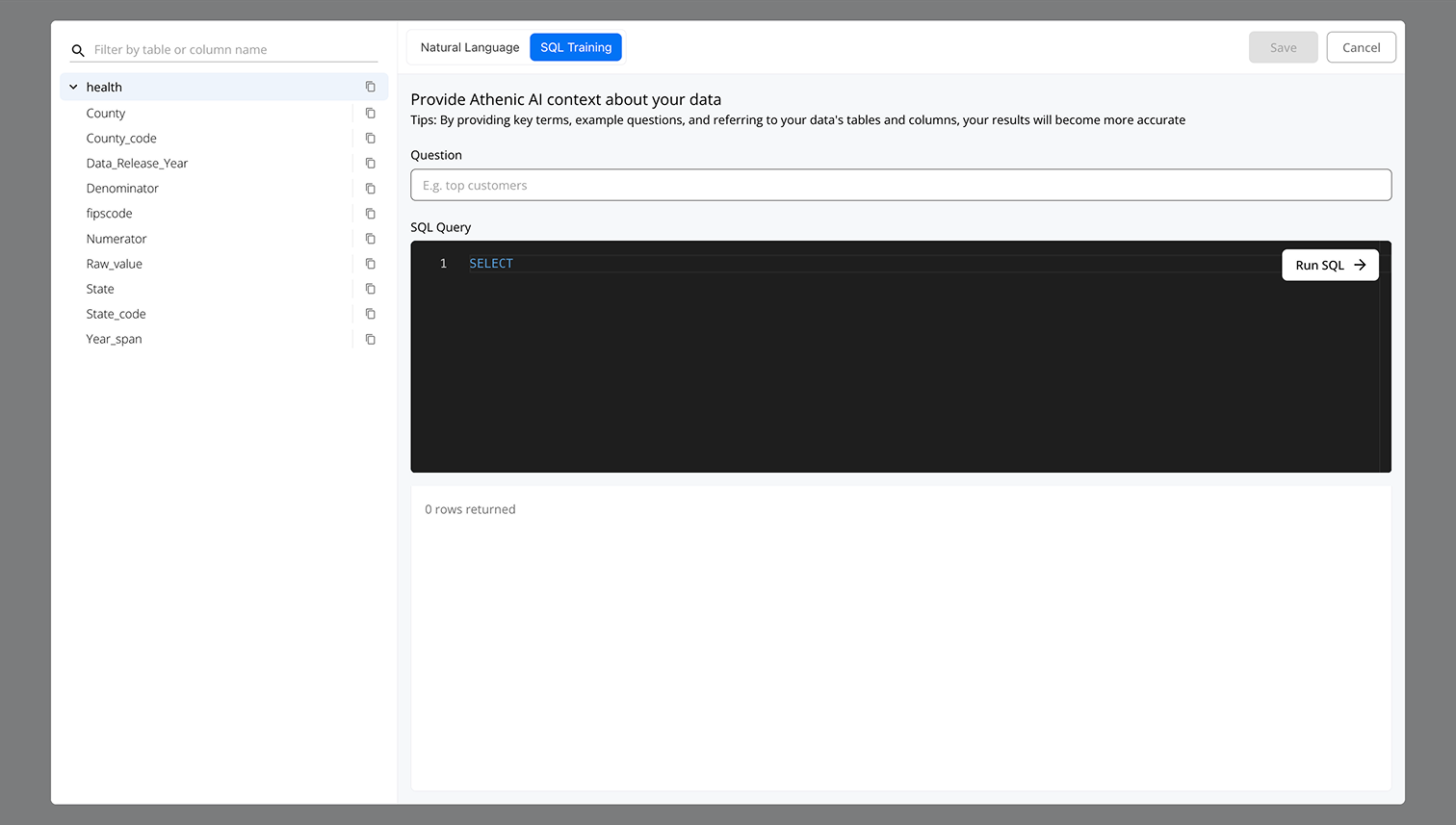Screen dimensions: 1456x825
Task: Click the Save button
Action: 1283,47
